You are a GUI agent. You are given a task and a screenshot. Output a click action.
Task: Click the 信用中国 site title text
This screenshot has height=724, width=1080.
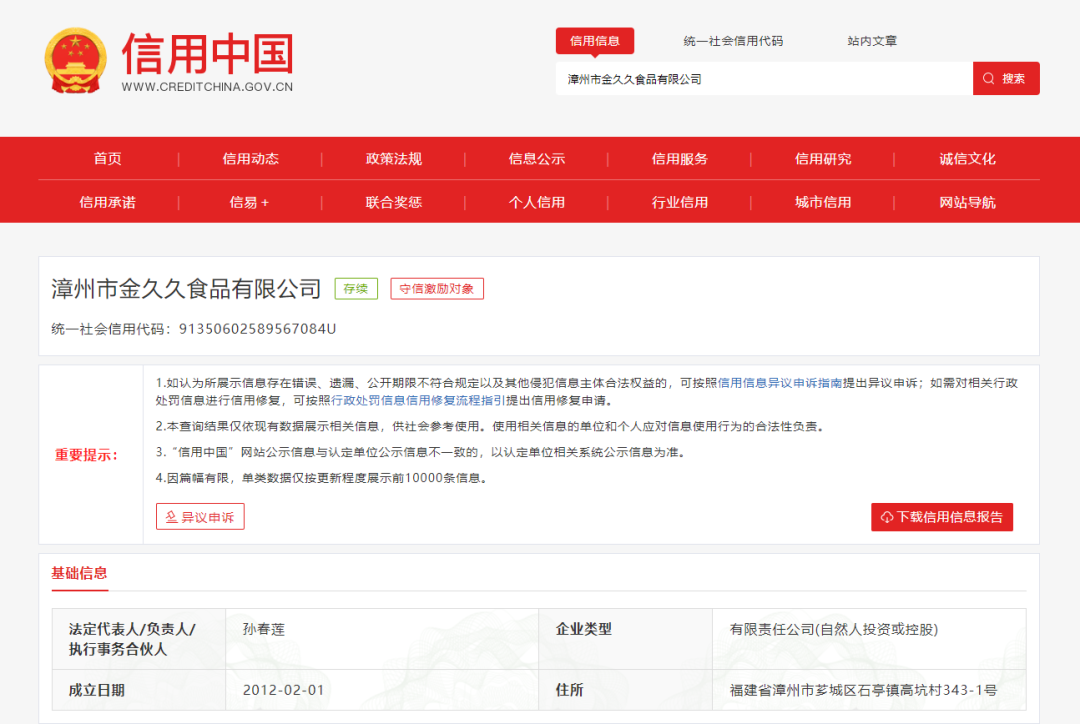point(207,53)
